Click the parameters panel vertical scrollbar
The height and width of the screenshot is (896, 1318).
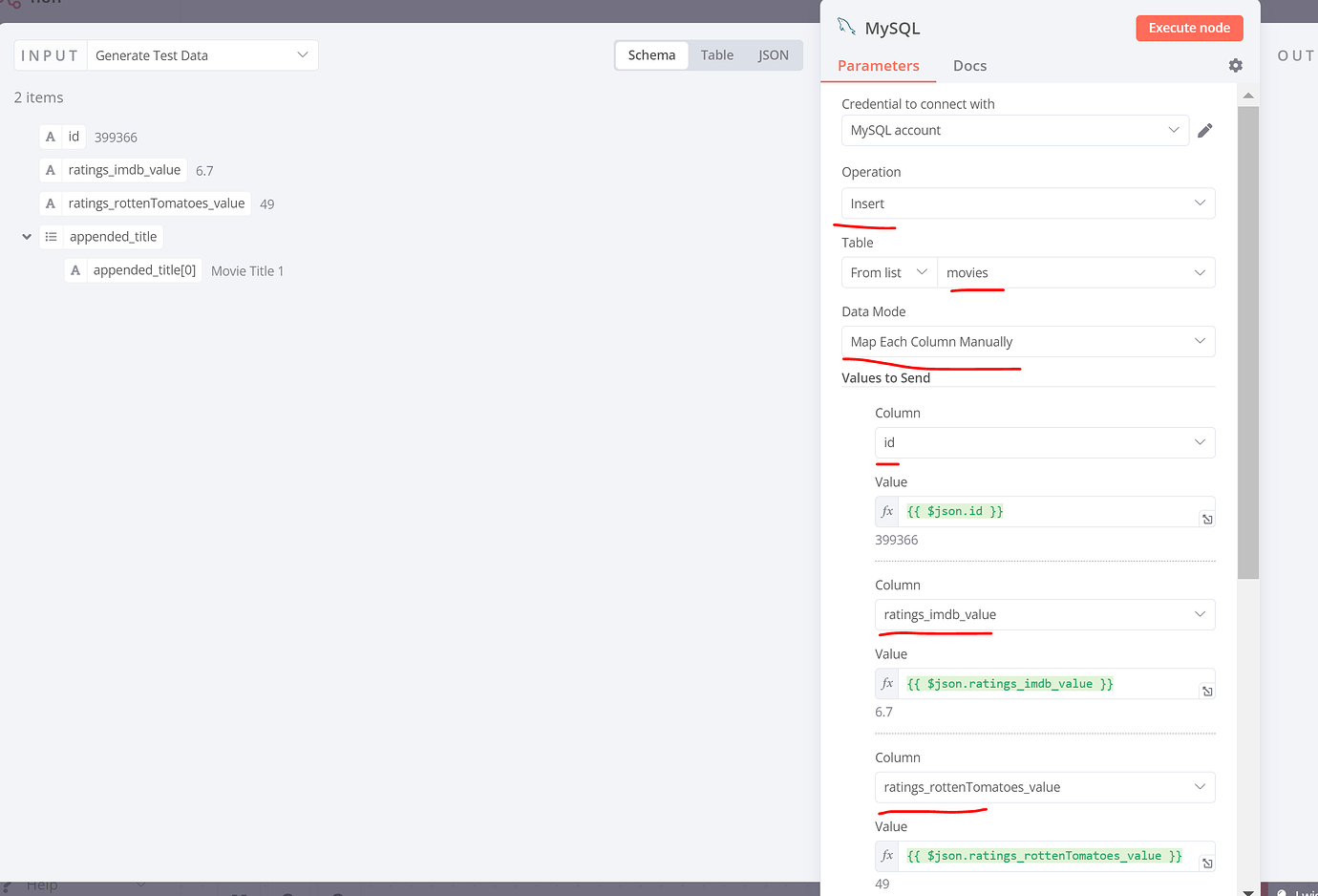tap(1247, 342)
